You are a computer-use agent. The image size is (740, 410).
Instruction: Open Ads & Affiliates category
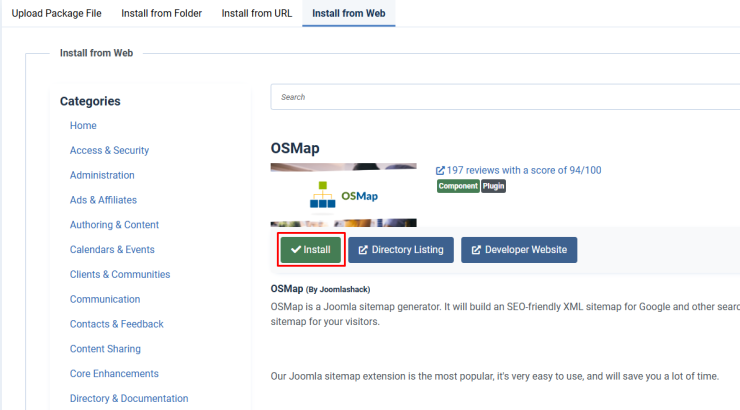[x=103, y=200]
